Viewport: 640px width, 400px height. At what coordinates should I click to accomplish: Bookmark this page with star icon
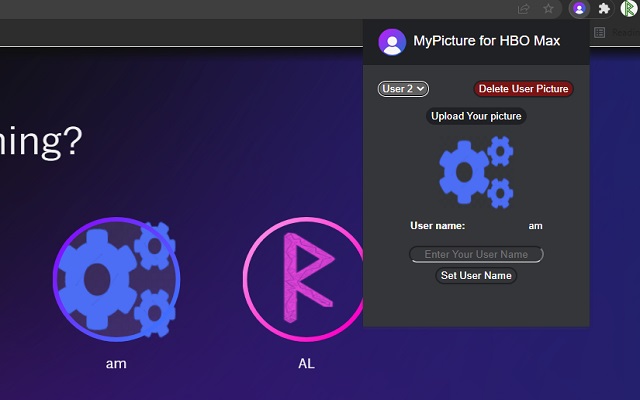(548, 9)
